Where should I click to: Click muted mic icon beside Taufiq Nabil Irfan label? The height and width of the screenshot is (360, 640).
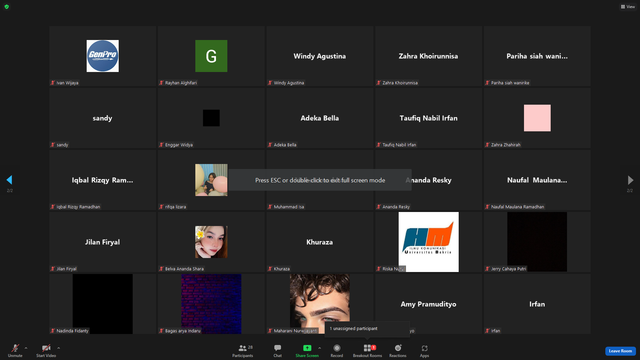click(x=378, y=145)
